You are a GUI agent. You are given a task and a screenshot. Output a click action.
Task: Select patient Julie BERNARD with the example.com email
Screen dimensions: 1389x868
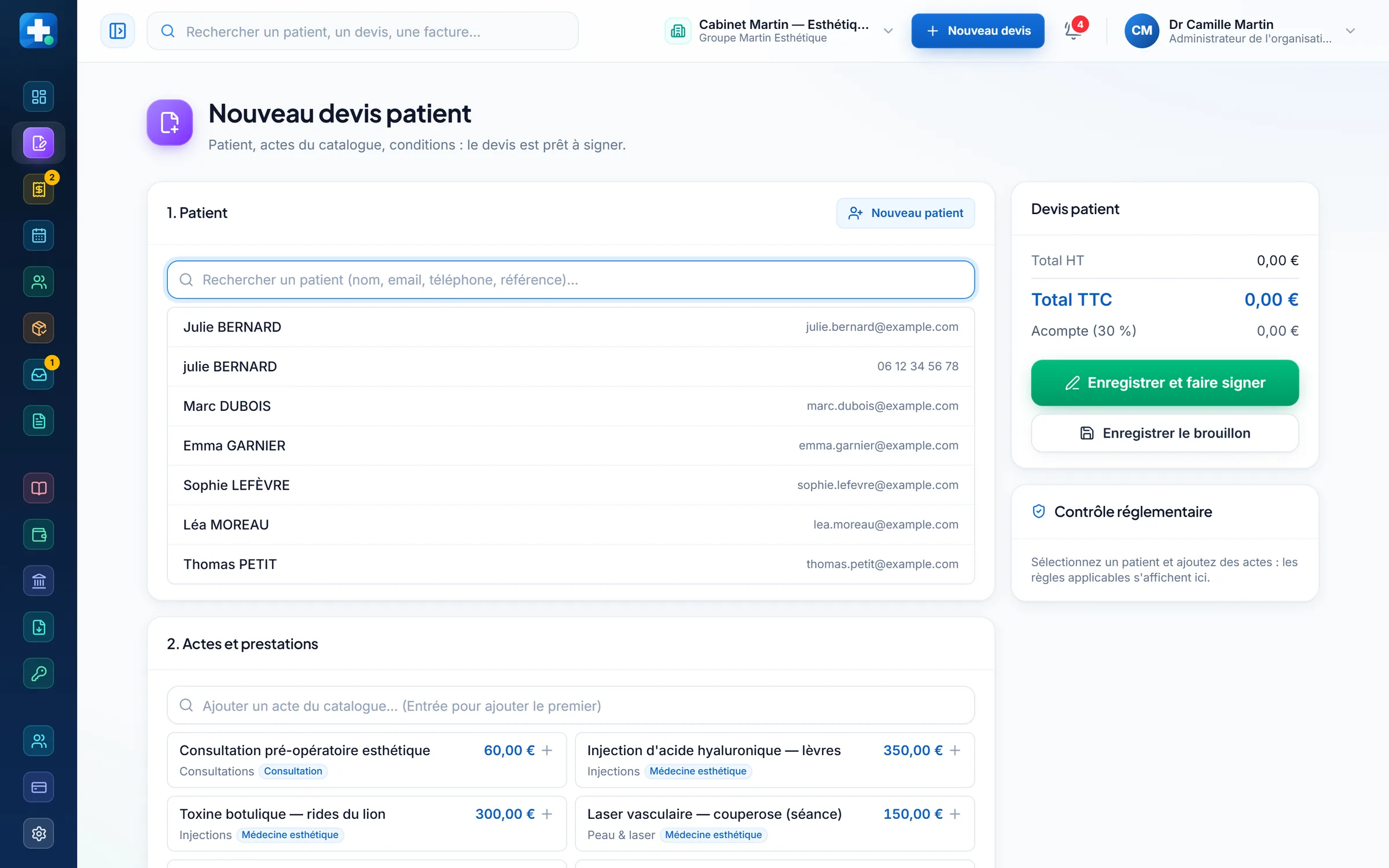[x=571, y=327]
